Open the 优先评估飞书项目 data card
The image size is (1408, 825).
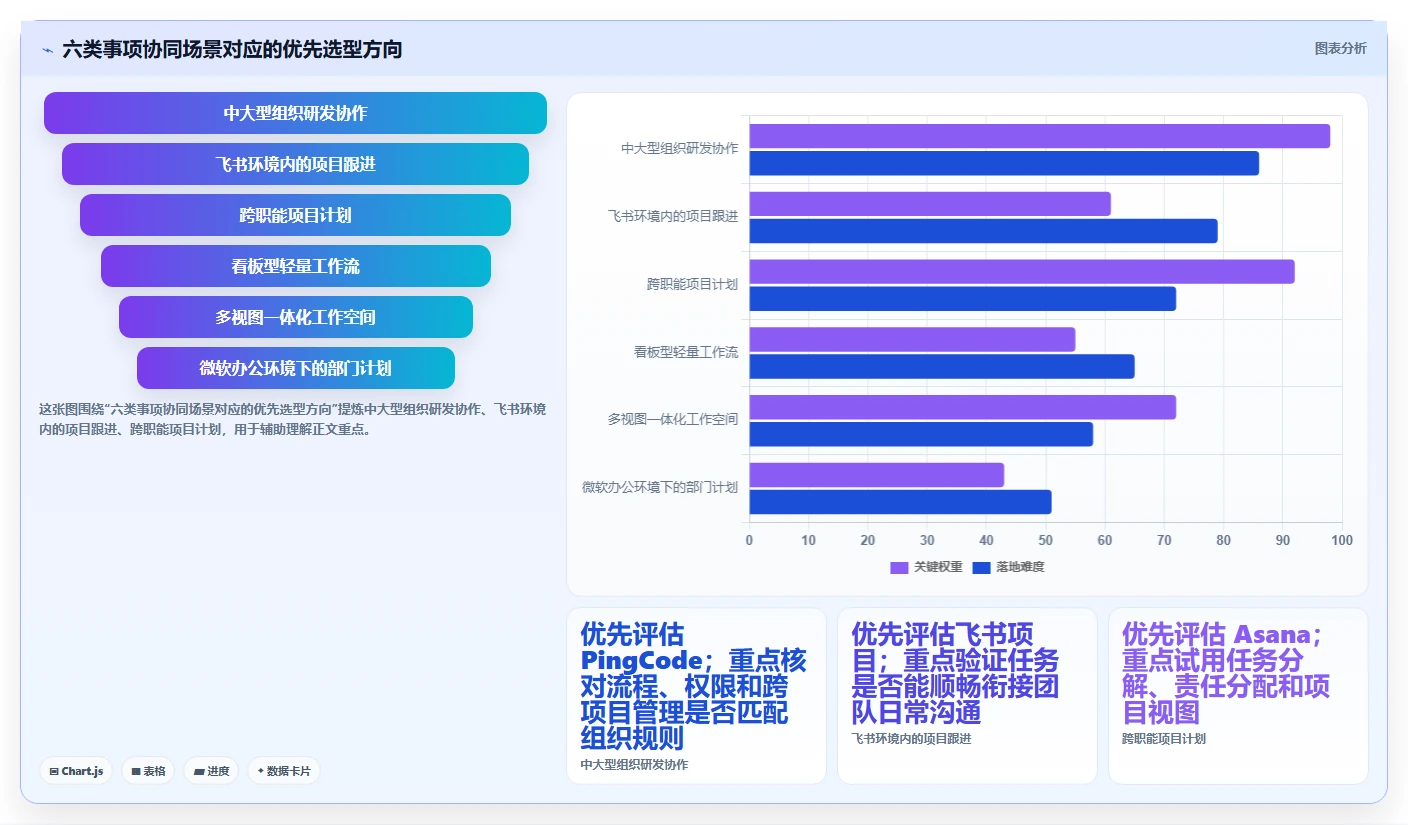click(967, 696)
